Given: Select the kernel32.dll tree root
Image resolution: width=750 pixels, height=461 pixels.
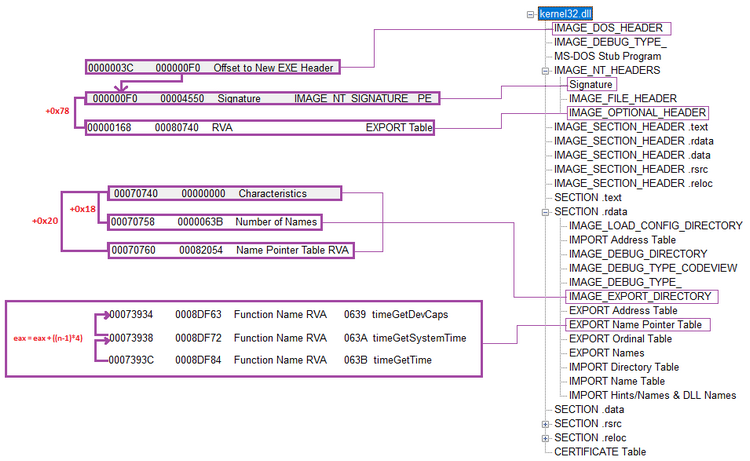Looking at the screenshot, I should click(565, 14).
